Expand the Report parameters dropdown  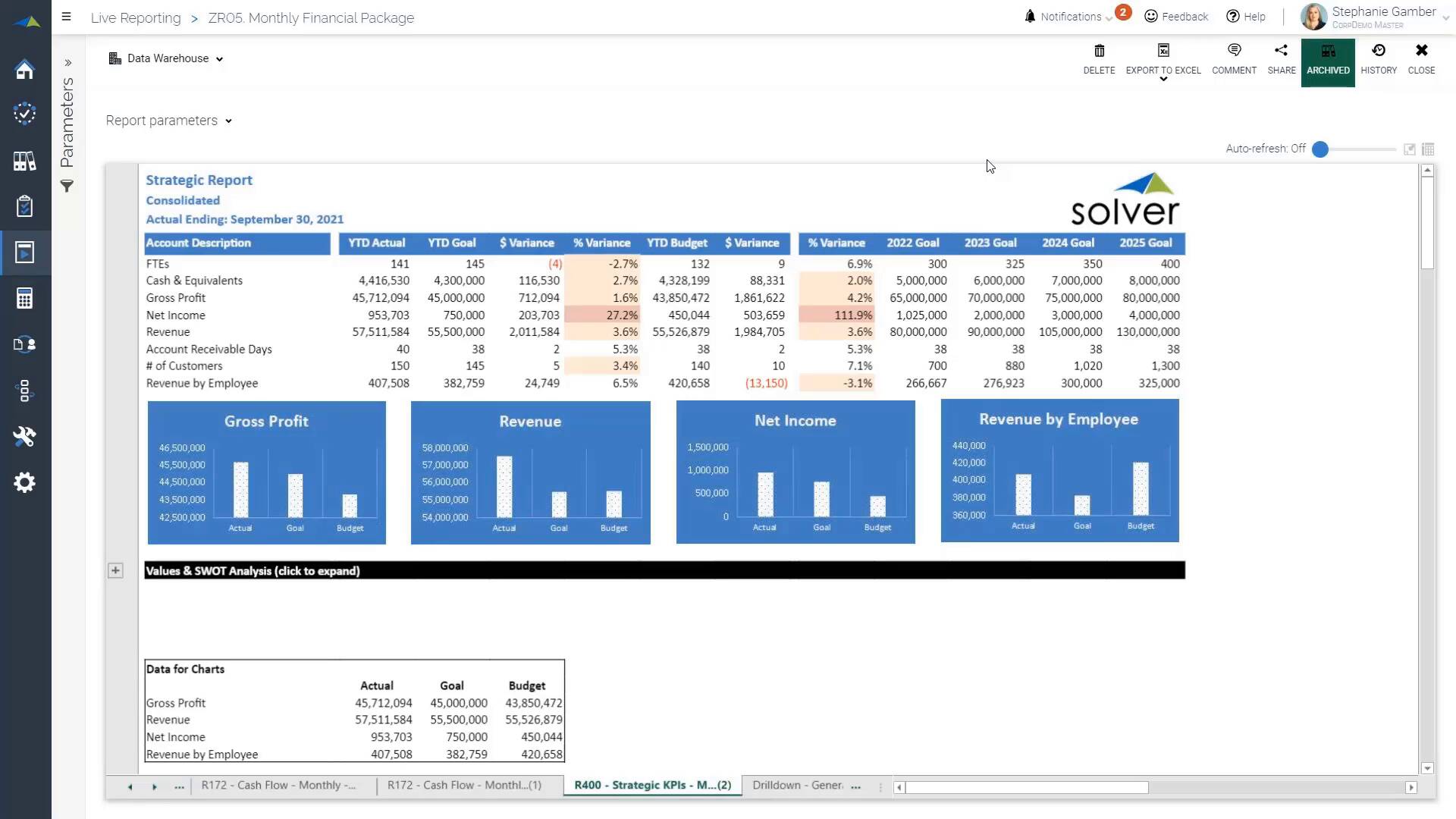(x=227, y=121)
